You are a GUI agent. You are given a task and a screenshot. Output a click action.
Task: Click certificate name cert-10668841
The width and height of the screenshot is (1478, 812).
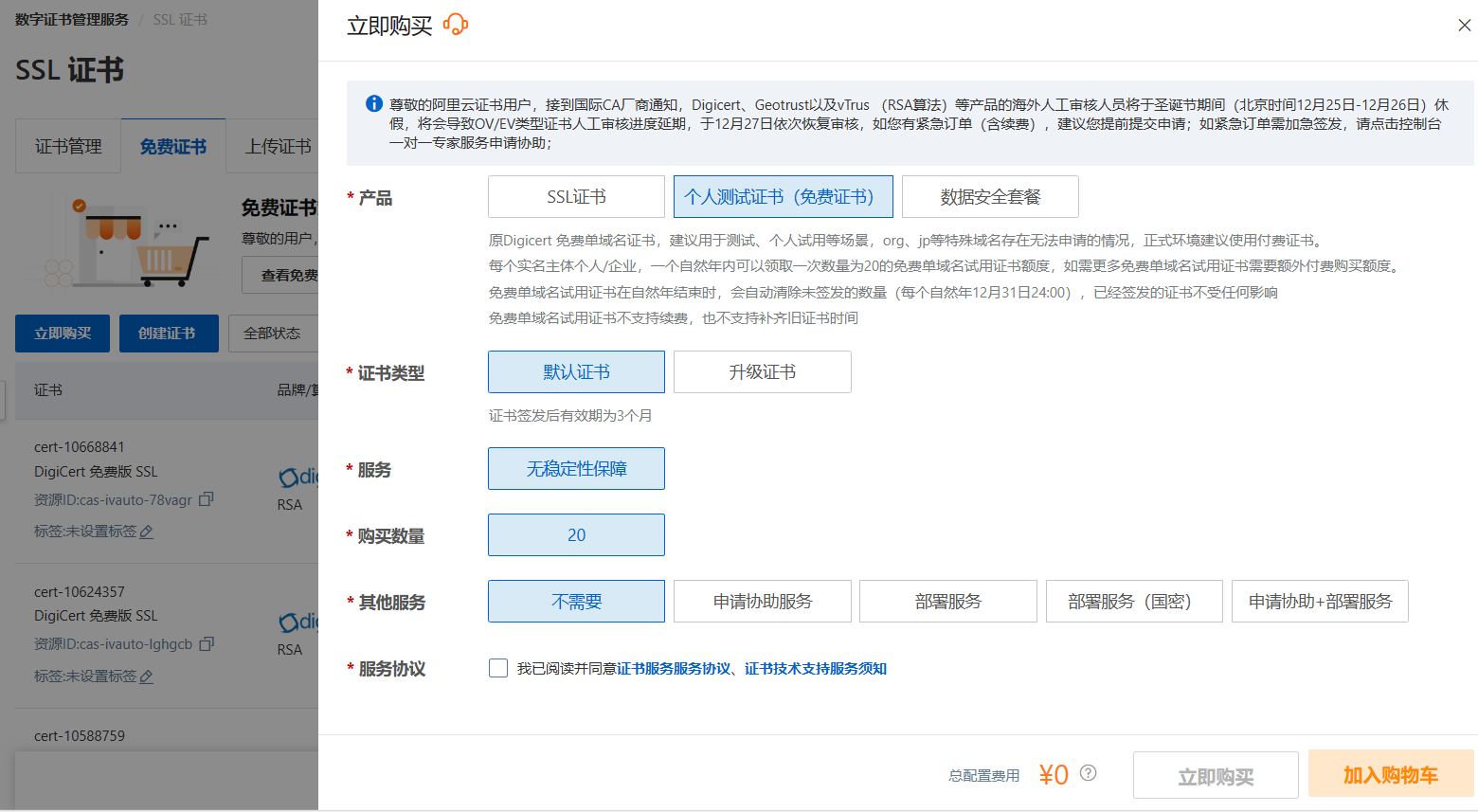[80, 446]
